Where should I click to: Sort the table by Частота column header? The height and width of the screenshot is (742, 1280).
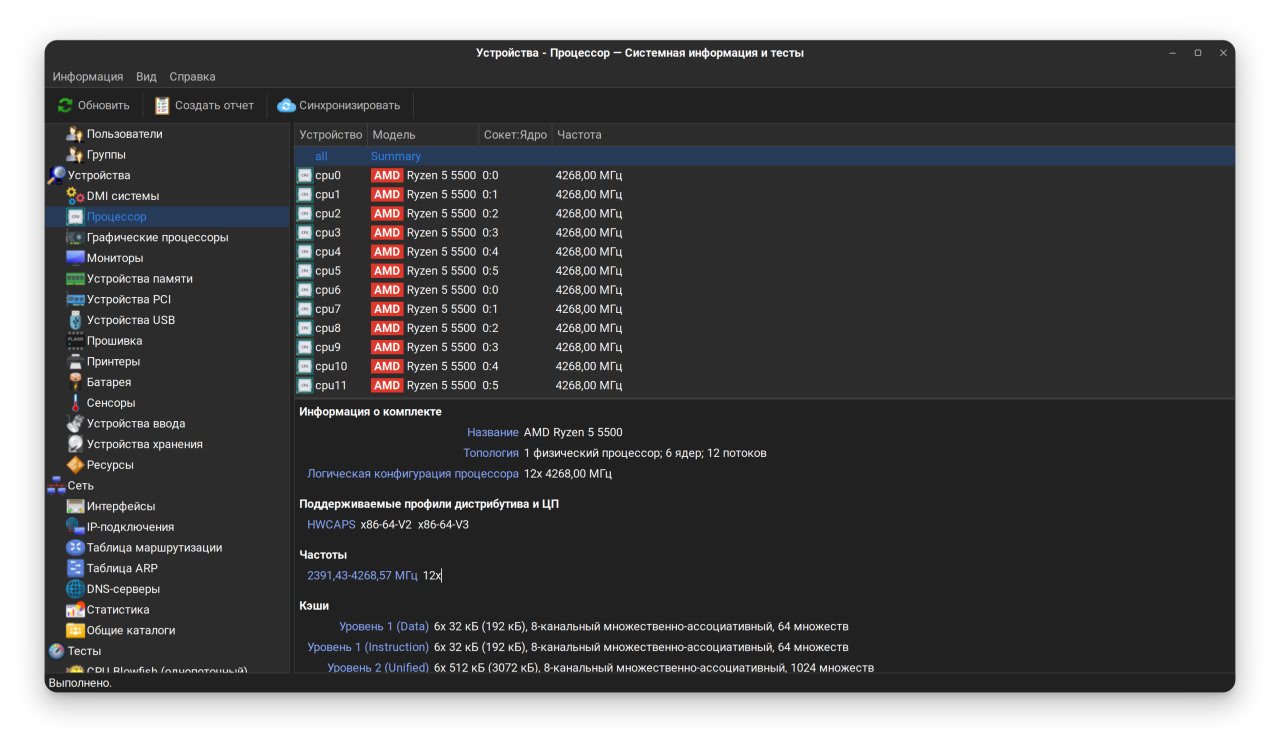point(579,135)
